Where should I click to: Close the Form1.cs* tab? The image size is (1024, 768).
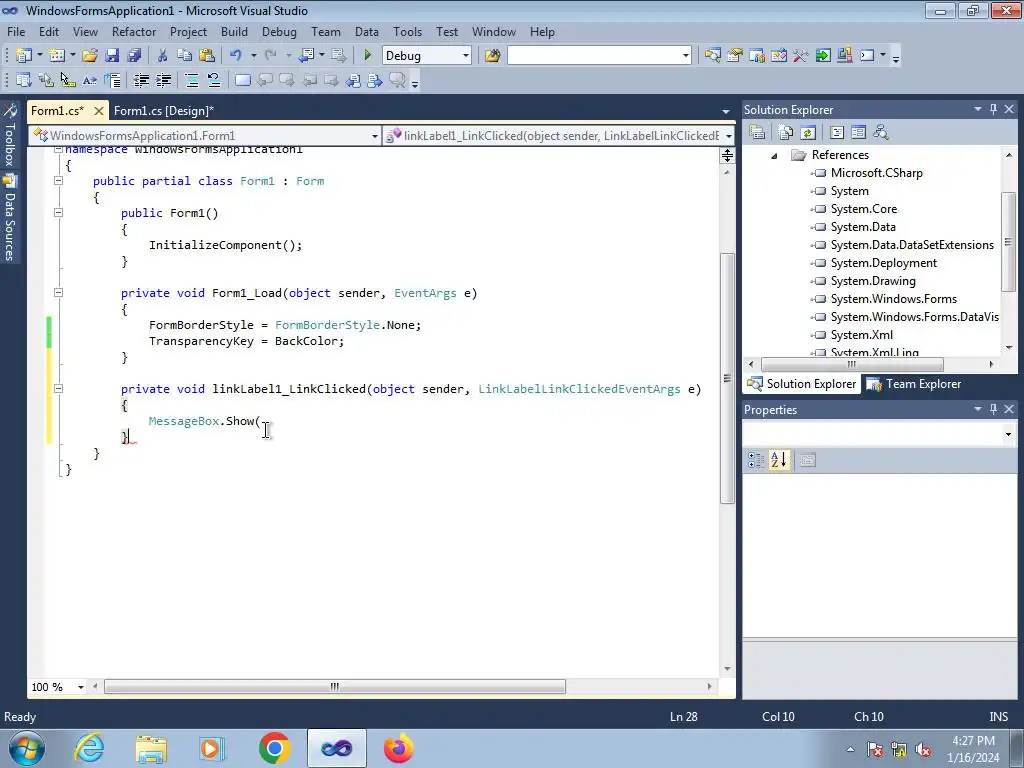tap(99, 110)
